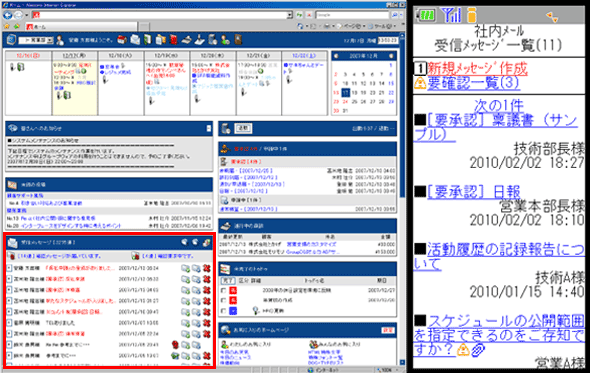Open [要承認] 稟議書（サンプル）message on phone
The width and height of the screenshot is (590, 373).
[496, 128]
